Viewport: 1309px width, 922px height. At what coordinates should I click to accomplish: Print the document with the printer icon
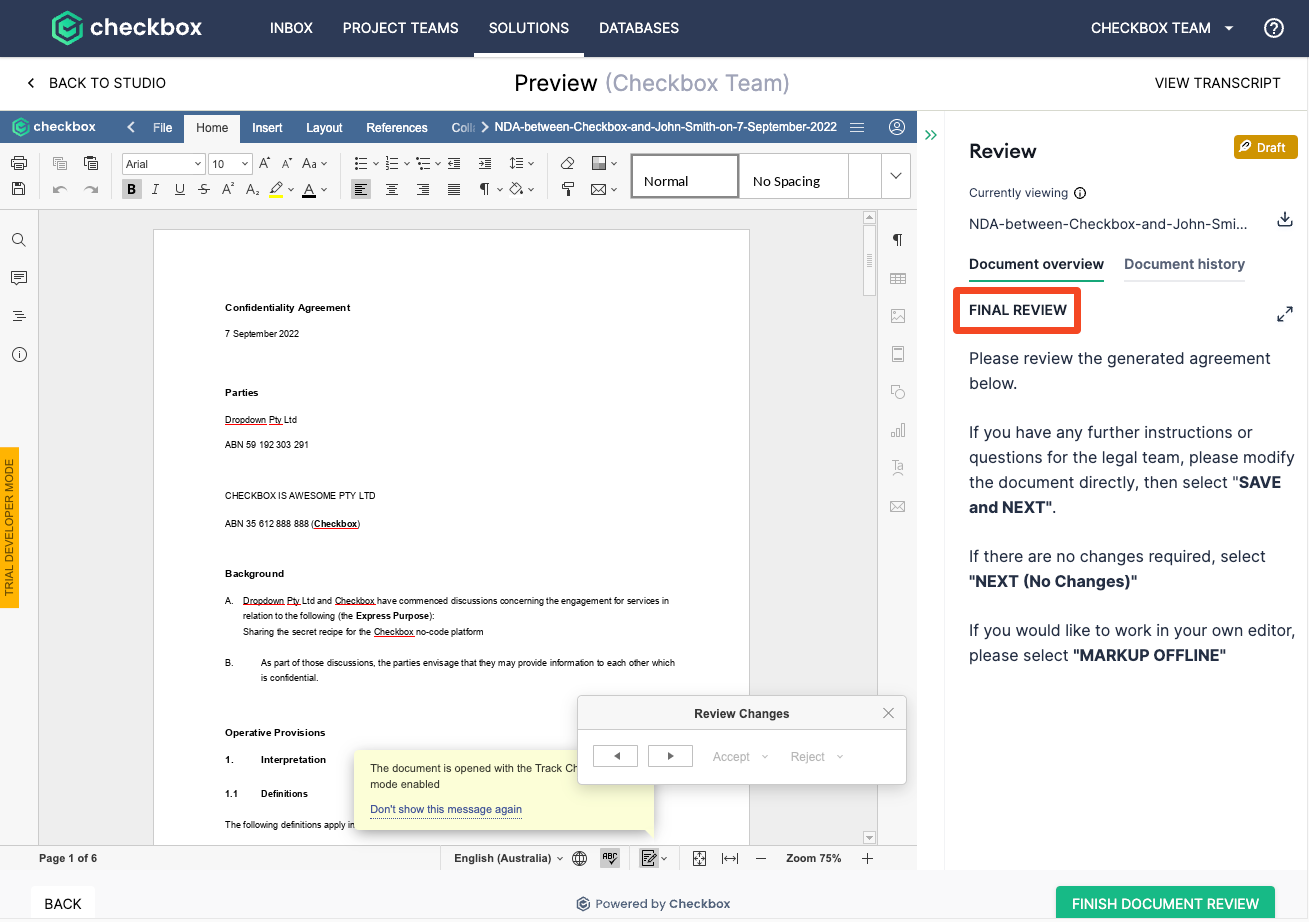[x=18, y=163]
